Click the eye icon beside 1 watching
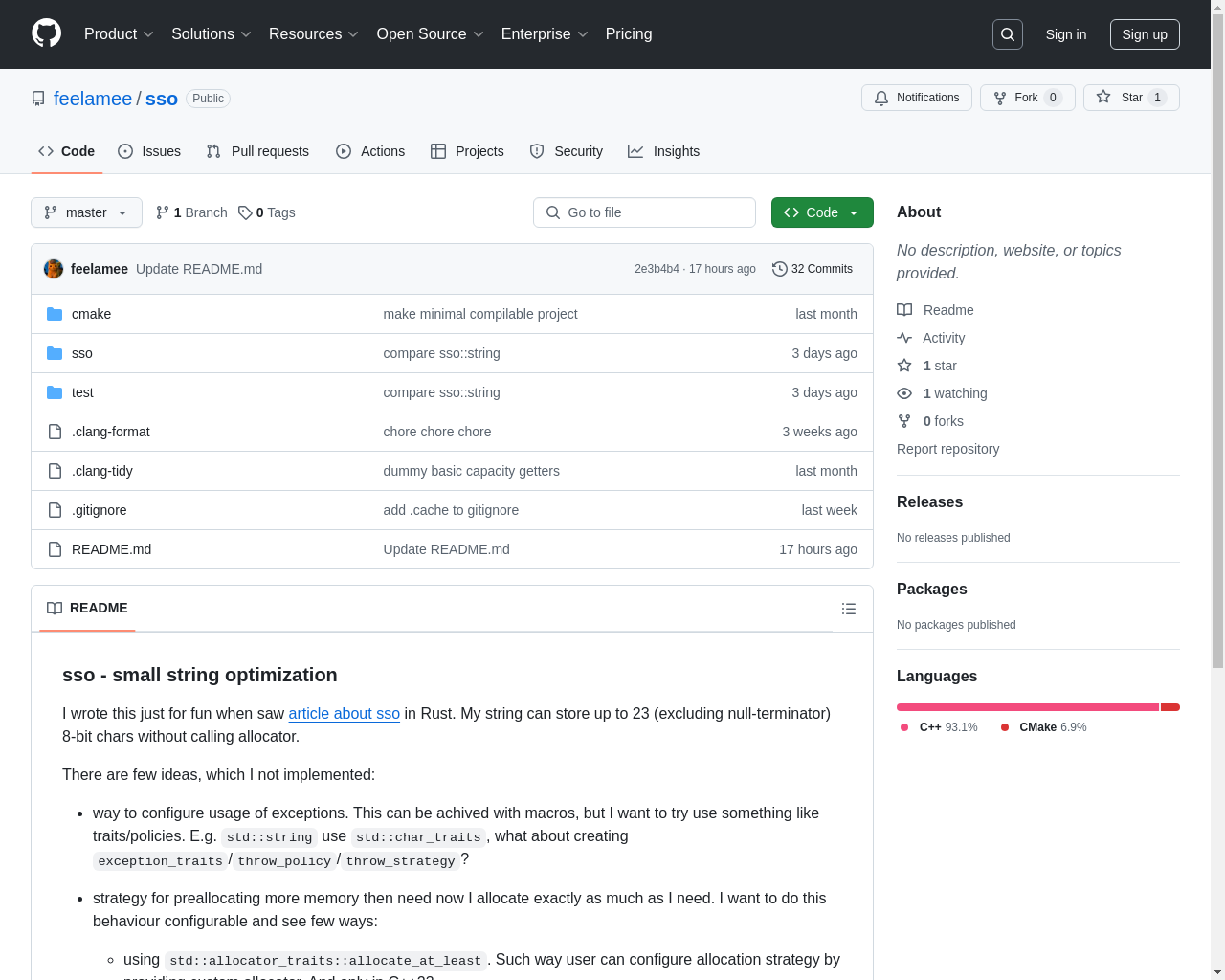The width and height of the screenshot is (1225, 980). tap(904, 393)
